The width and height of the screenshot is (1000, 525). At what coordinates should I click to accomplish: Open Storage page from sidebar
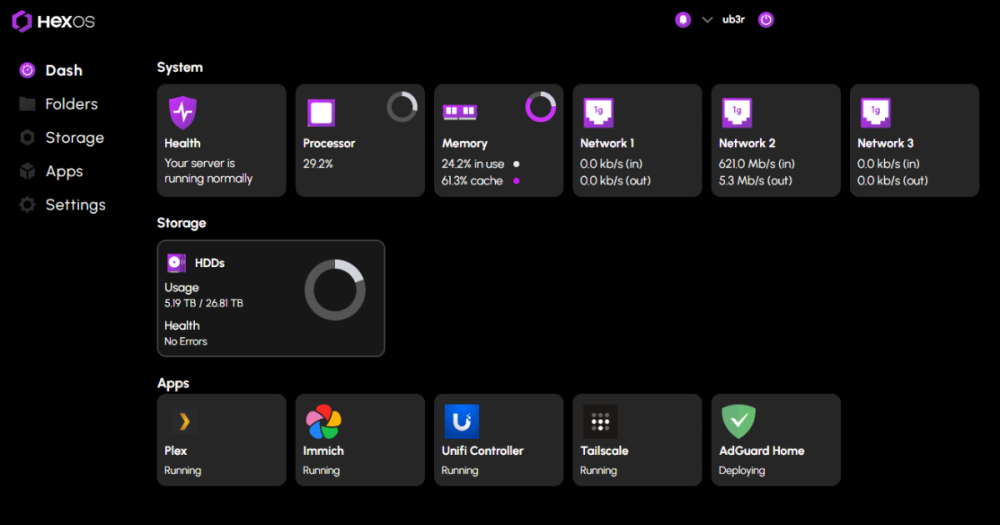click(73, 138)
